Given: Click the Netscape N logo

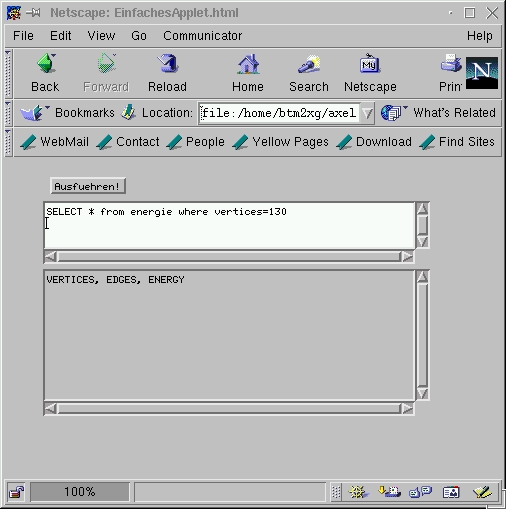Looking at the screenshot, I should click(x=482, y=73).
